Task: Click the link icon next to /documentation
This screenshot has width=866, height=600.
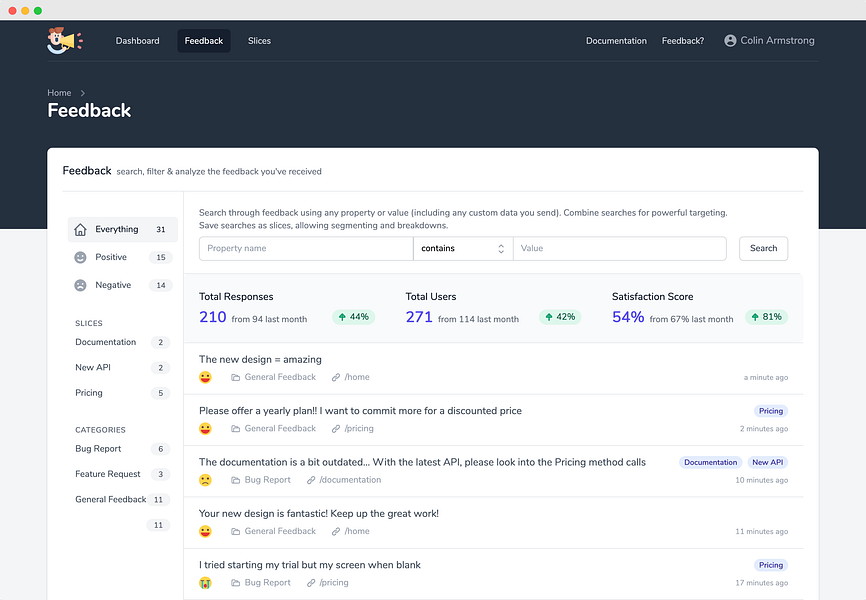Action: tap(311, 480)
